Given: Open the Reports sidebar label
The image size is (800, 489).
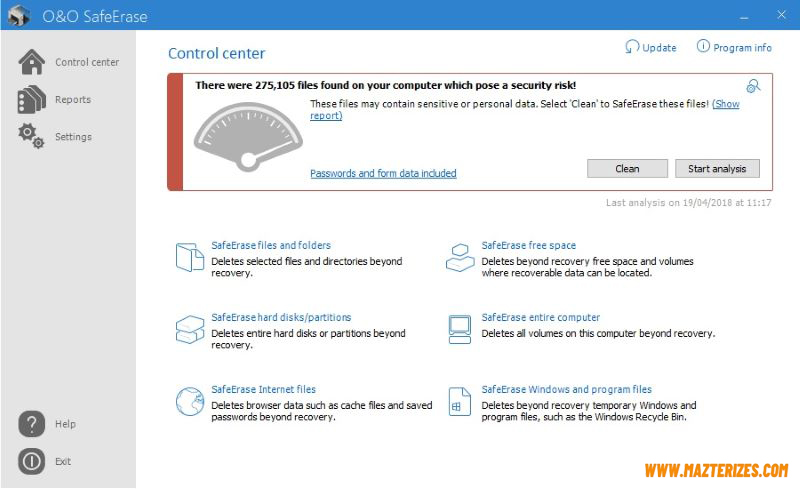Looking at the screenshot, I should 73,100.
